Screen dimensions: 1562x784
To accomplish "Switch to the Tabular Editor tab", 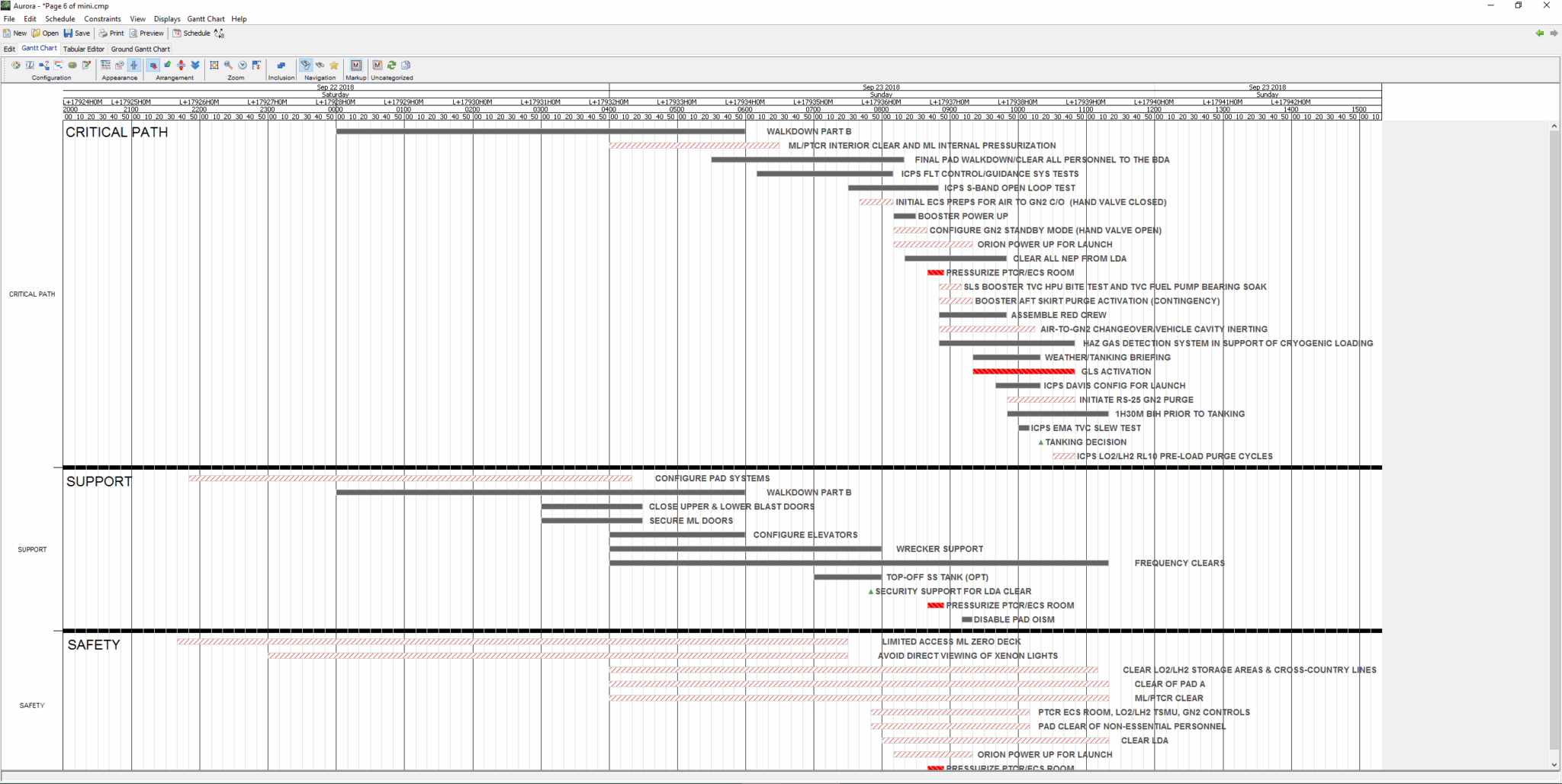I will pyautogui.click(x=84, y=49).
